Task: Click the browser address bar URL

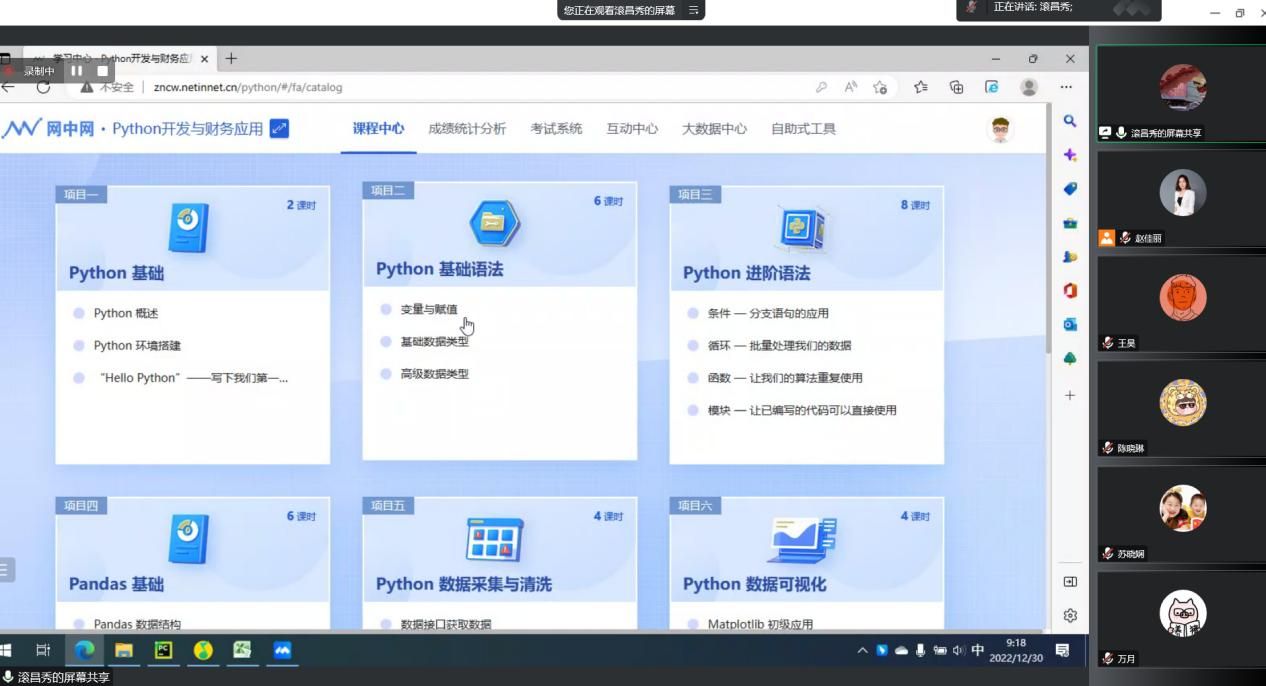Action: [248, 87]
